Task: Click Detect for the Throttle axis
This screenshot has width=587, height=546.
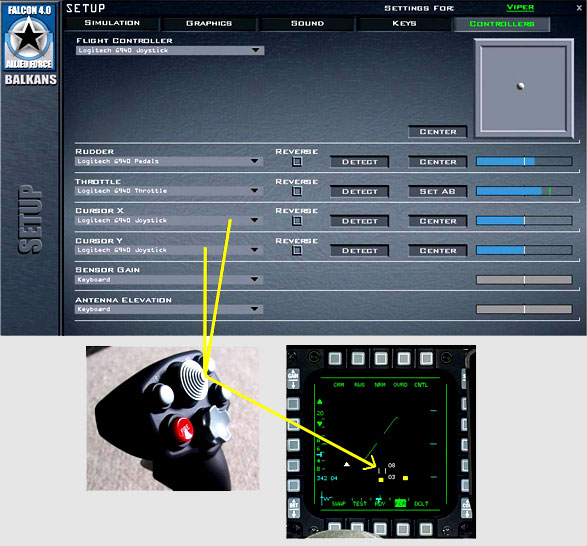Action: [x=359, y=191]
